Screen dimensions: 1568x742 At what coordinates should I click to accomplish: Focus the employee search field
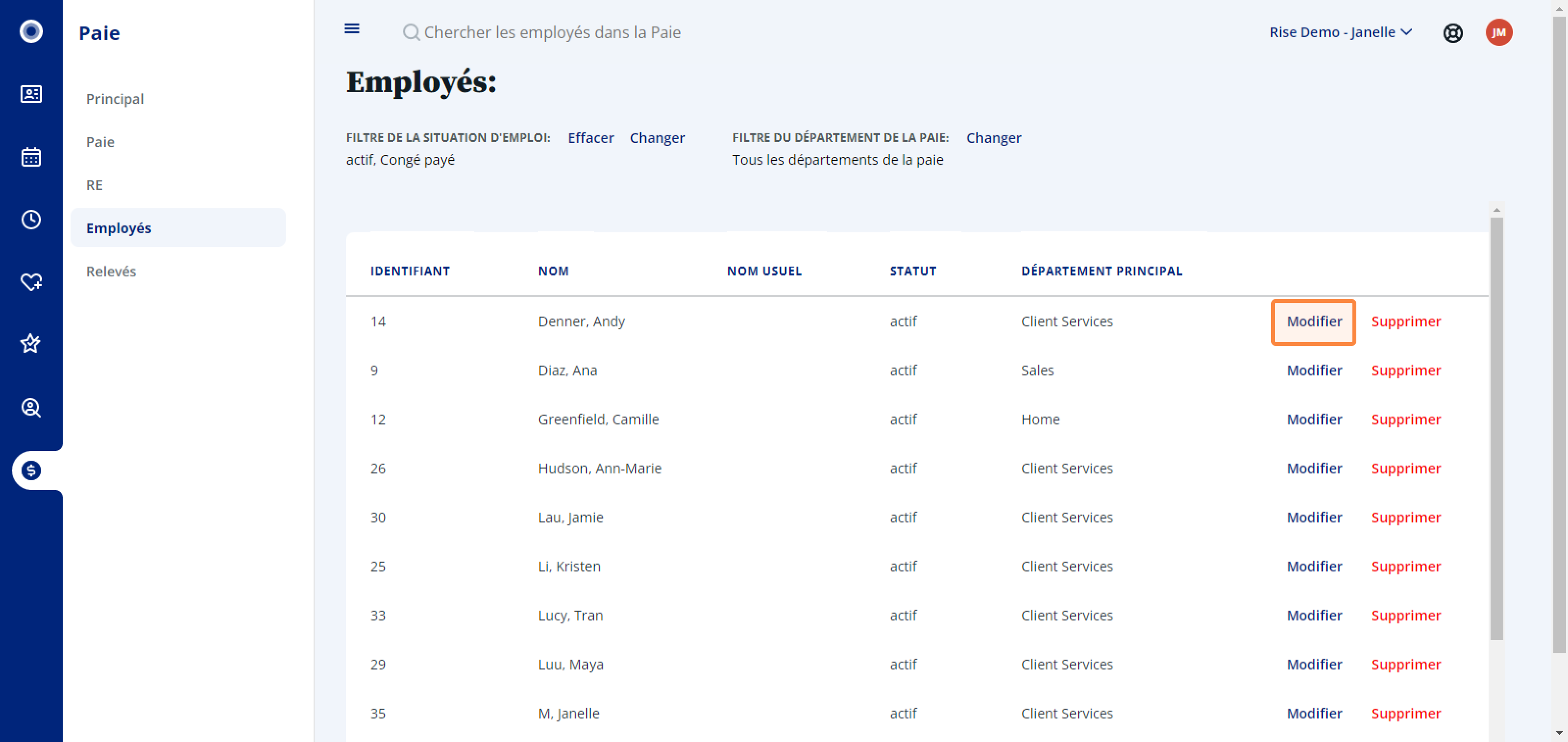pyautogui.click(x=552, y=32)
